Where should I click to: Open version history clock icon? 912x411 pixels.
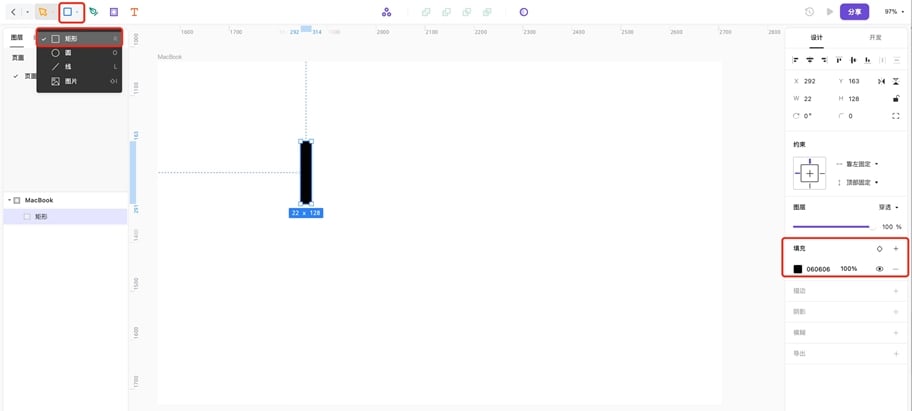coord(809,12)
